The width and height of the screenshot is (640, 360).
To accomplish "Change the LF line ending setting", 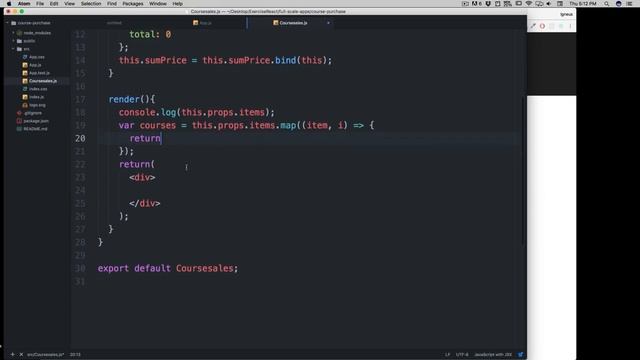I will [x=447, y=354].
